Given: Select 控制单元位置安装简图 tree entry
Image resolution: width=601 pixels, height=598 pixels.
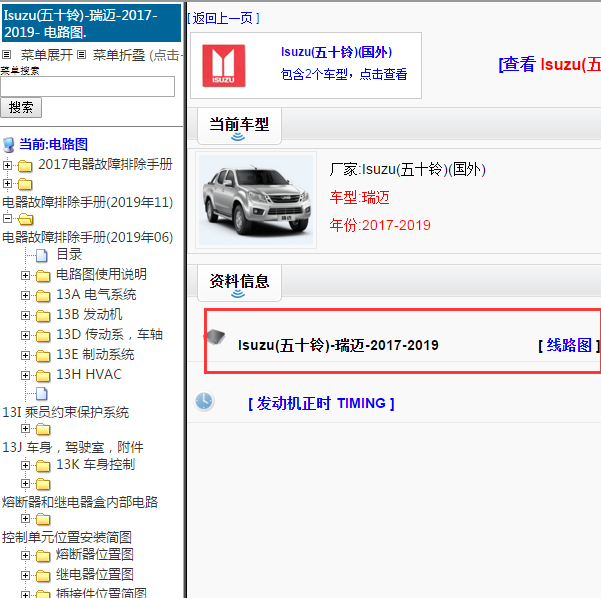Looking at the screenshot, I should (x=67, y=537).
